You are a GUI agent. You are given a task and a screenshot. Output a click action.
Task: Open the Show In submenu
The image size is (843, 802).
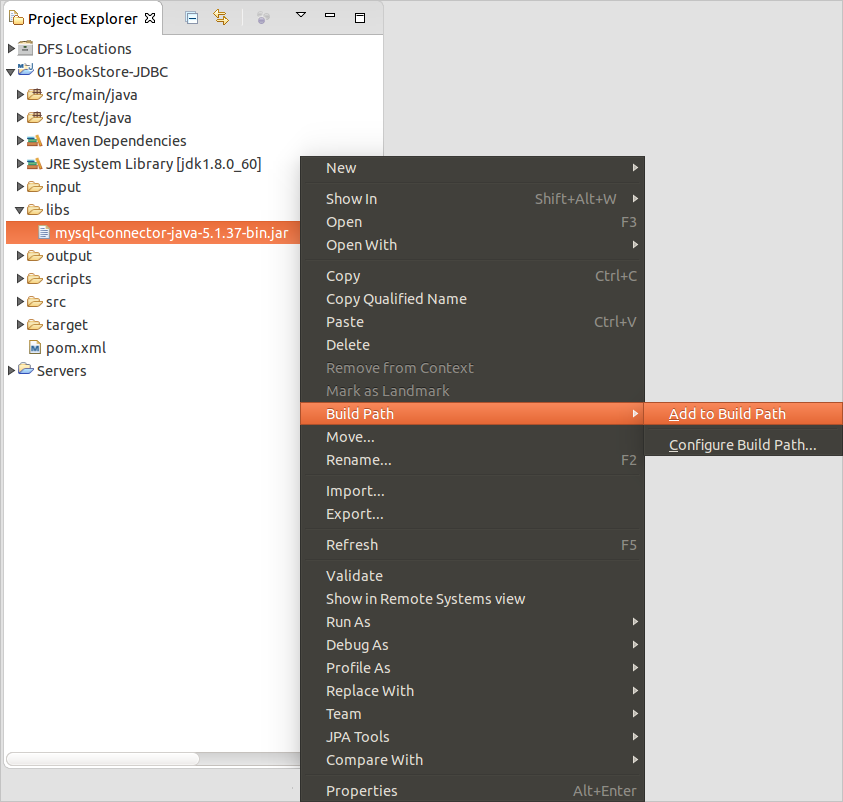pos(473,199)
